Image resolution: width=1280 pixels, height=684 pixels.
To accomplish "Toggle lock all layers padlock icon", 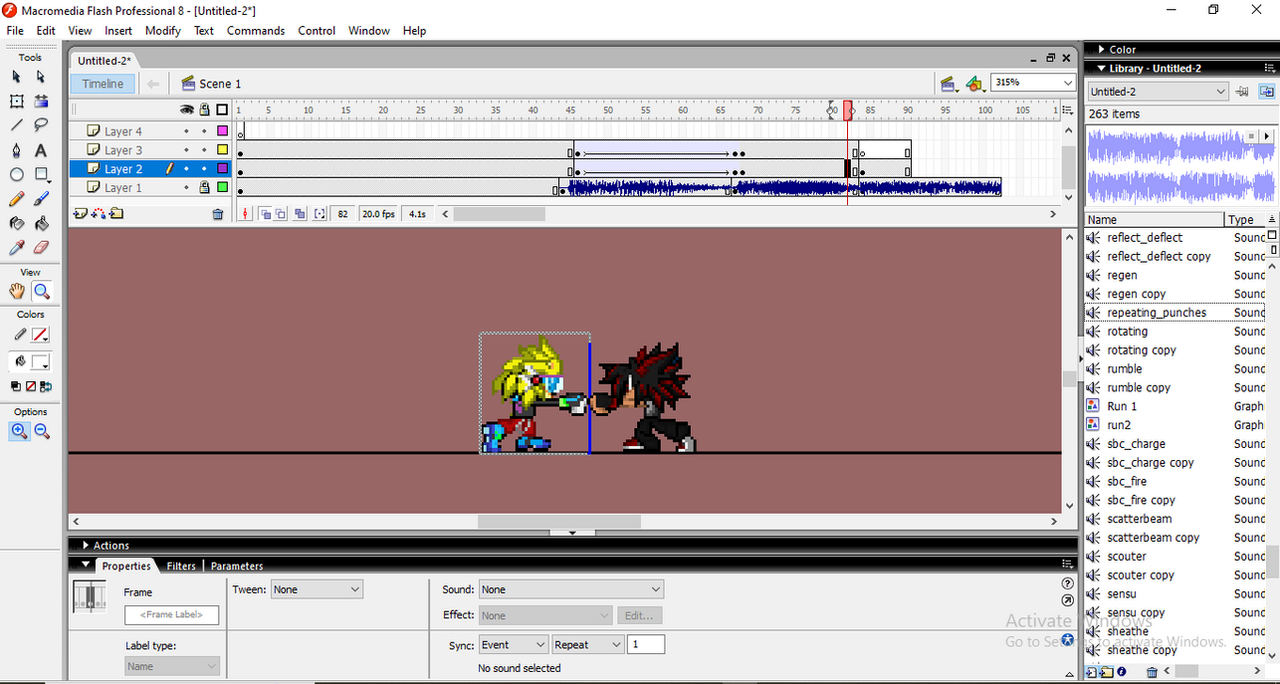I will (x=204, y=110).
